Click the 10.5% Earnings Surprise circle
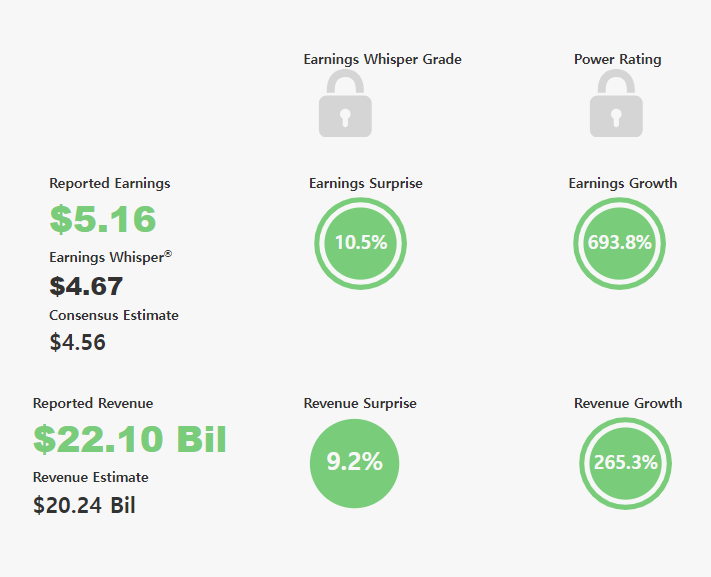The width and height of the screenshot is (711, 577). click(x=360, y=243)
